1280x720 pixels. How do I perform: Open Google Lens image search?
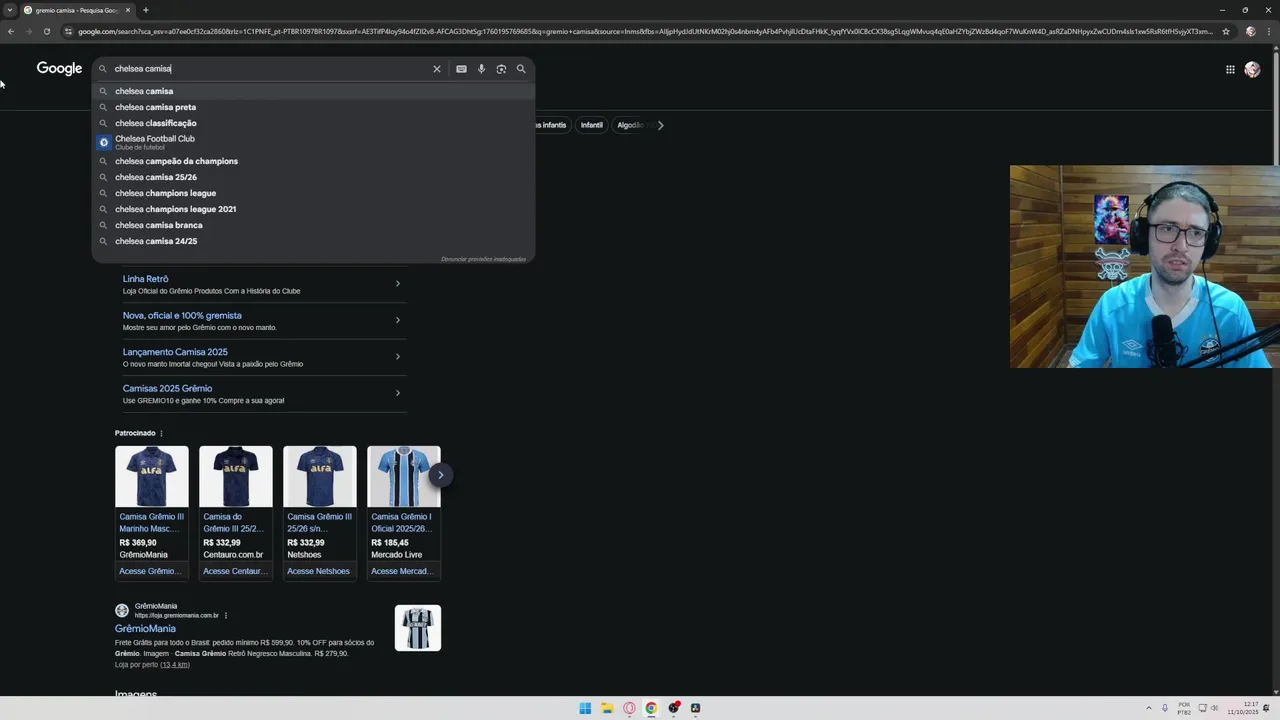click(x=501, y=69)
